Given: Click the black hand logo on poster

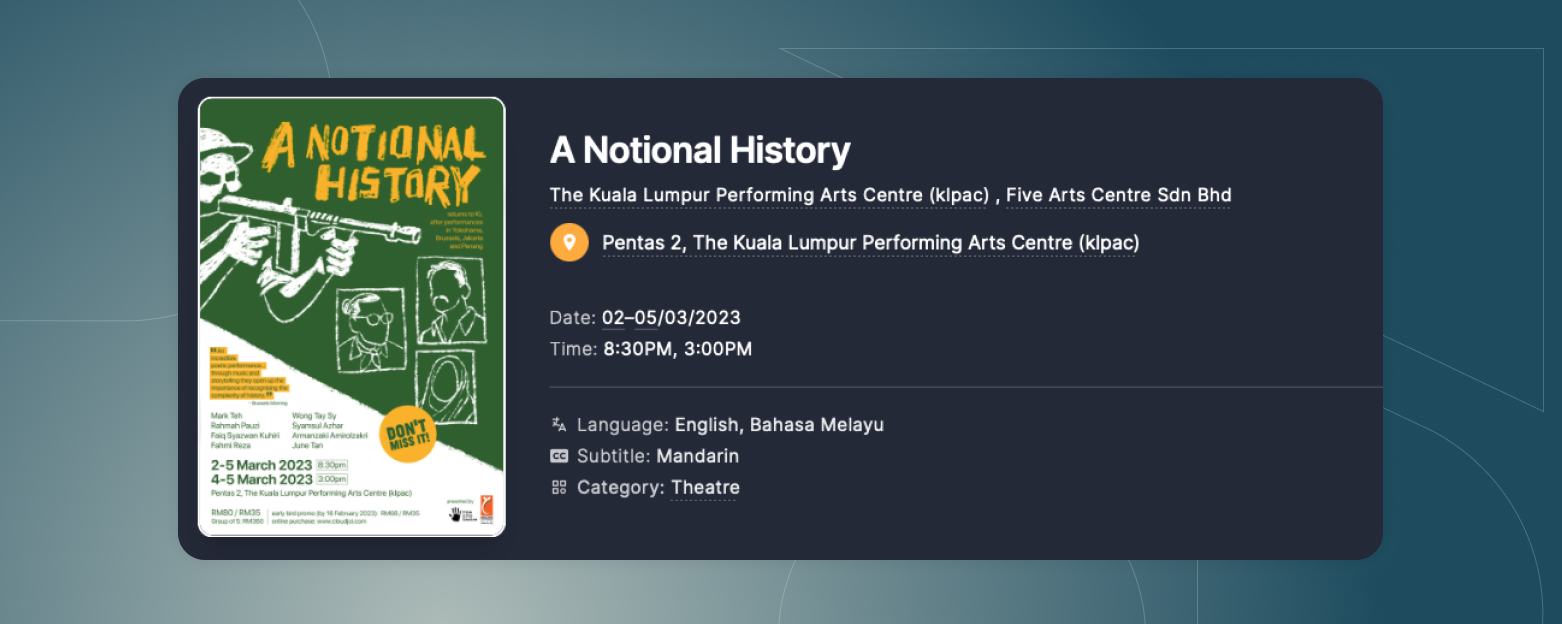Looking at the screenshot, I should pos(456,514).
